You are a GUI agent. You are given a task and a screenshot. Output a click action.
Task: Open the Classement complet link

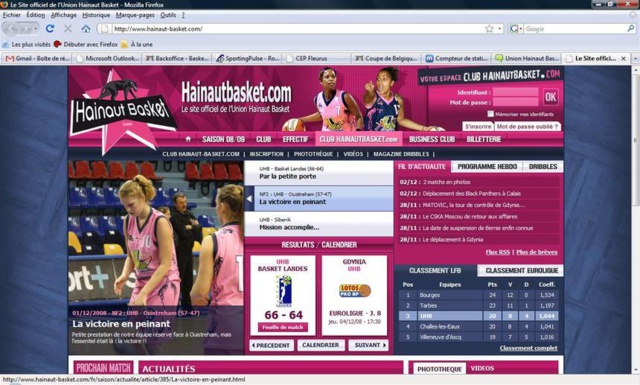pyautogui.click(x=528, y=348)
